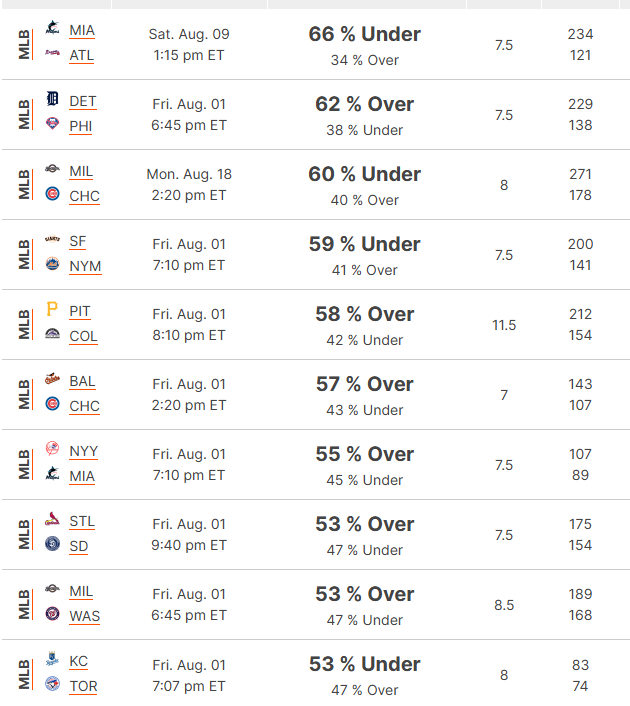This screenshot has width=630, height=706.
Task: Click MLB label in MIA-ATL row
Action: 24,44
